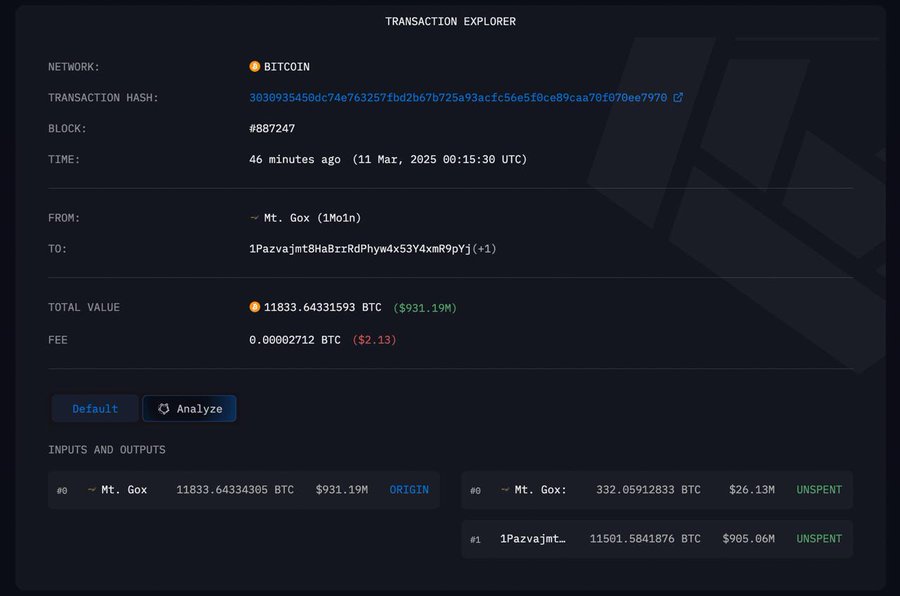Click the Bitcoin network icon beside NETWORK
900x596 pixels.
255,66
